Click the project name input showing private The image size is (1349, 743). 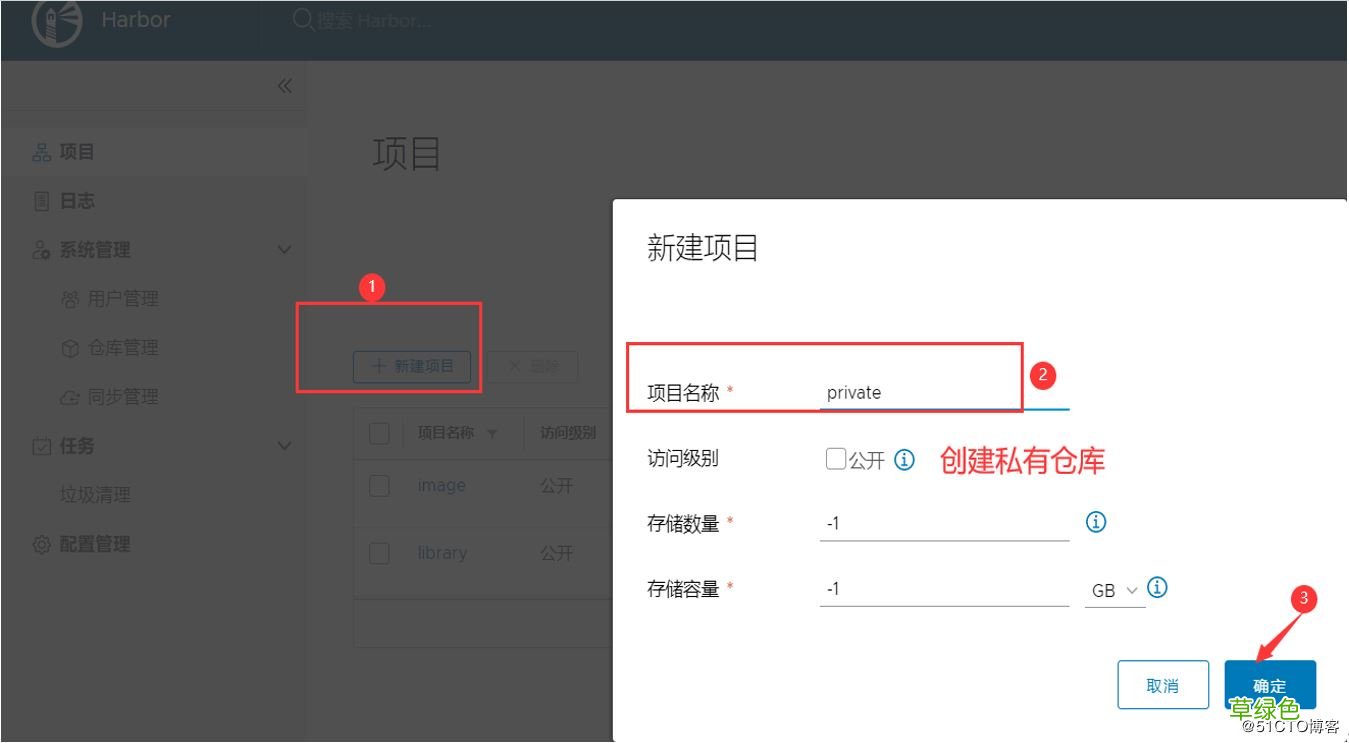pyautogui.click(x=910, y=392)
